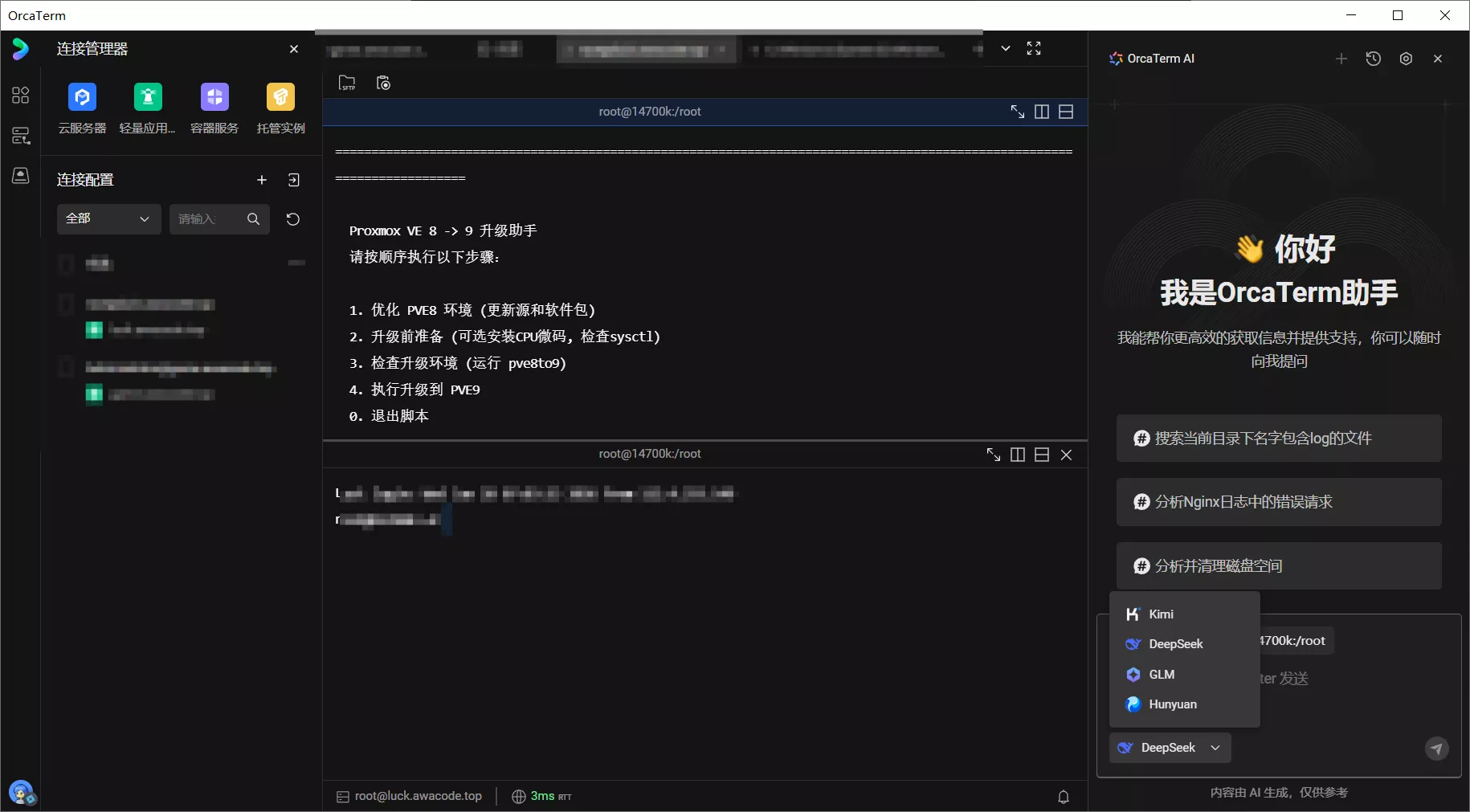Split the bottom terminal pane horizontally
The image size is (1470, 812).
(1042, 455)
